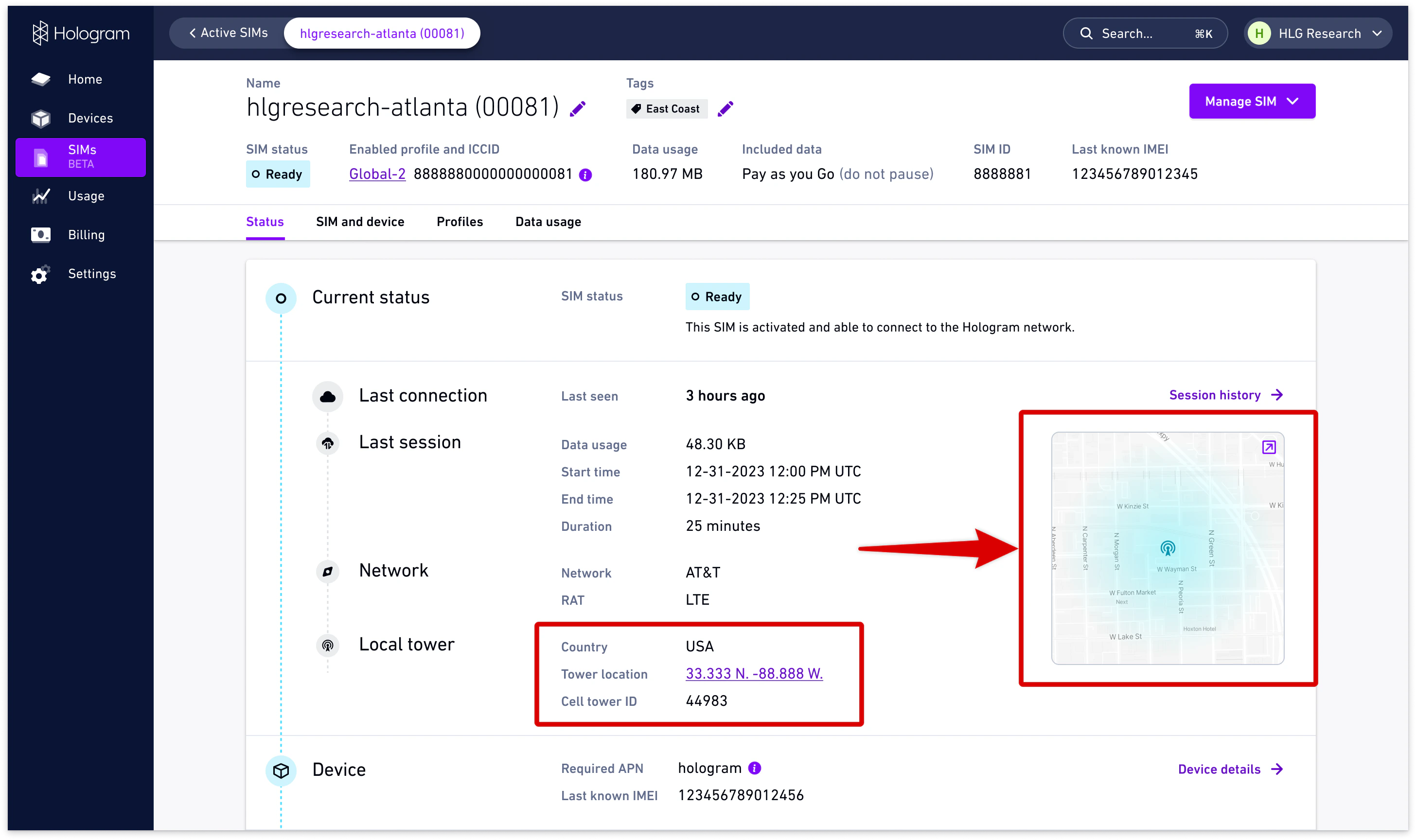The width and height of the screenshot is (1416, 840).
Task: Click the Device box icon
Action: point(281,771)
